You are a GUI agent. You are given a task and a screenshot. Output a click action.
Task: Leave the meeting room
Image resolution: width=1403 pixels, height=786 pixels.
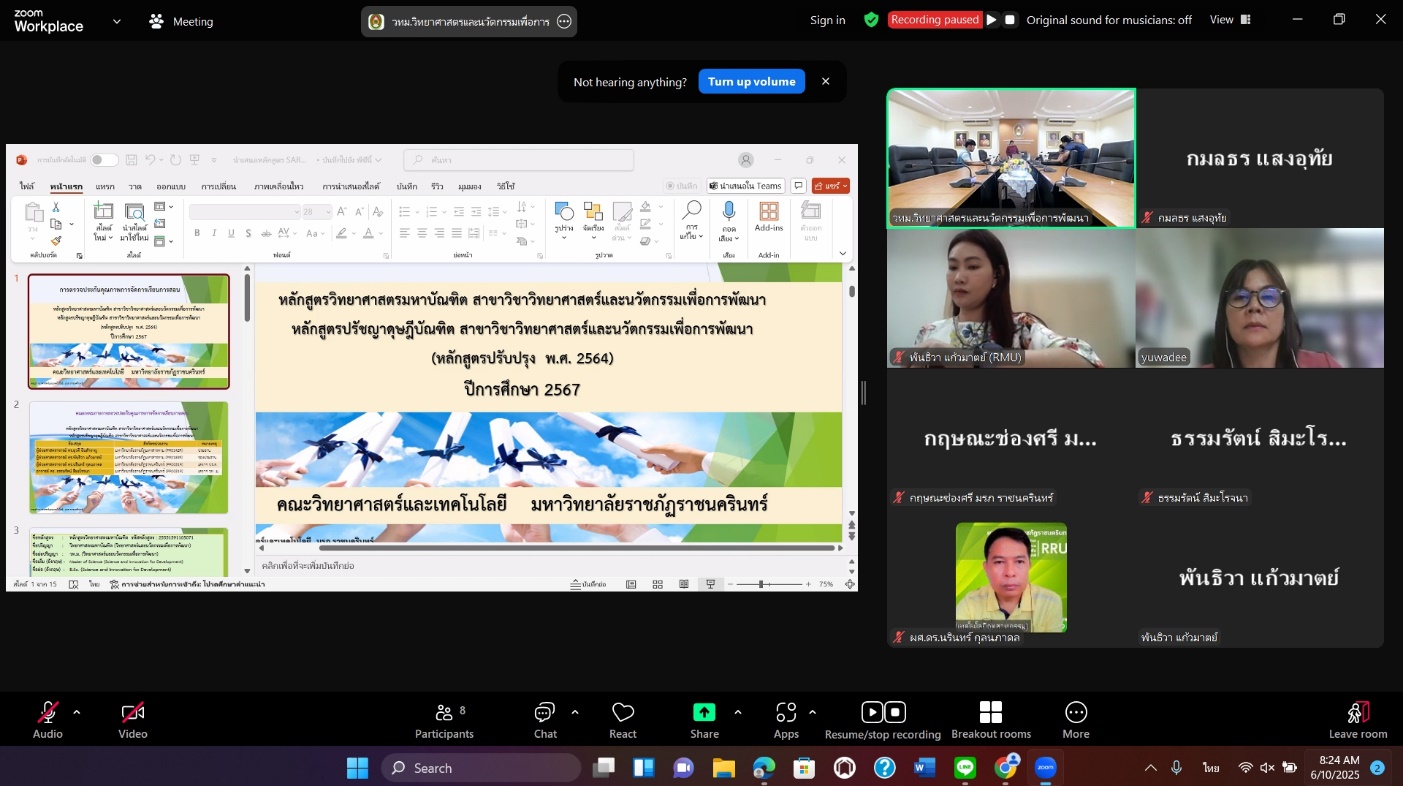1357,720
